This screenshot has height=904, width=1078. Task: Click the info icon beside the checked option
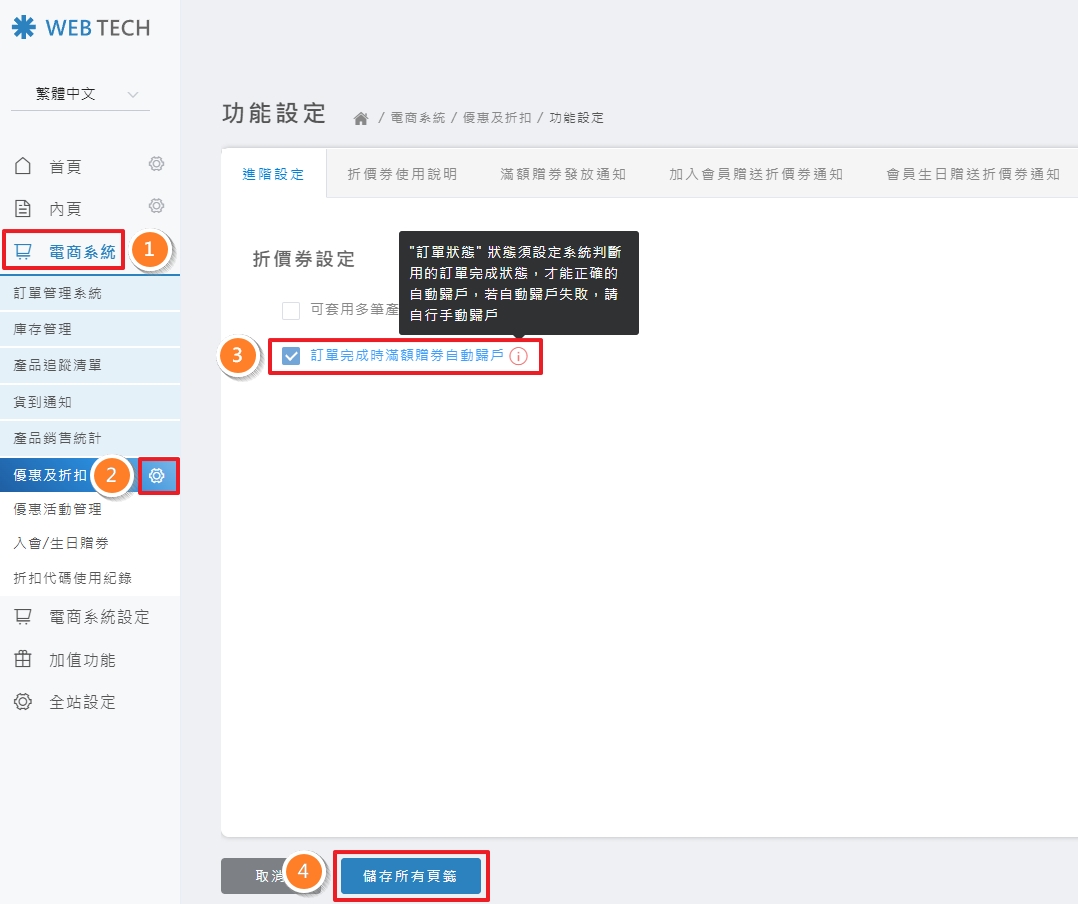coord(518,356)
